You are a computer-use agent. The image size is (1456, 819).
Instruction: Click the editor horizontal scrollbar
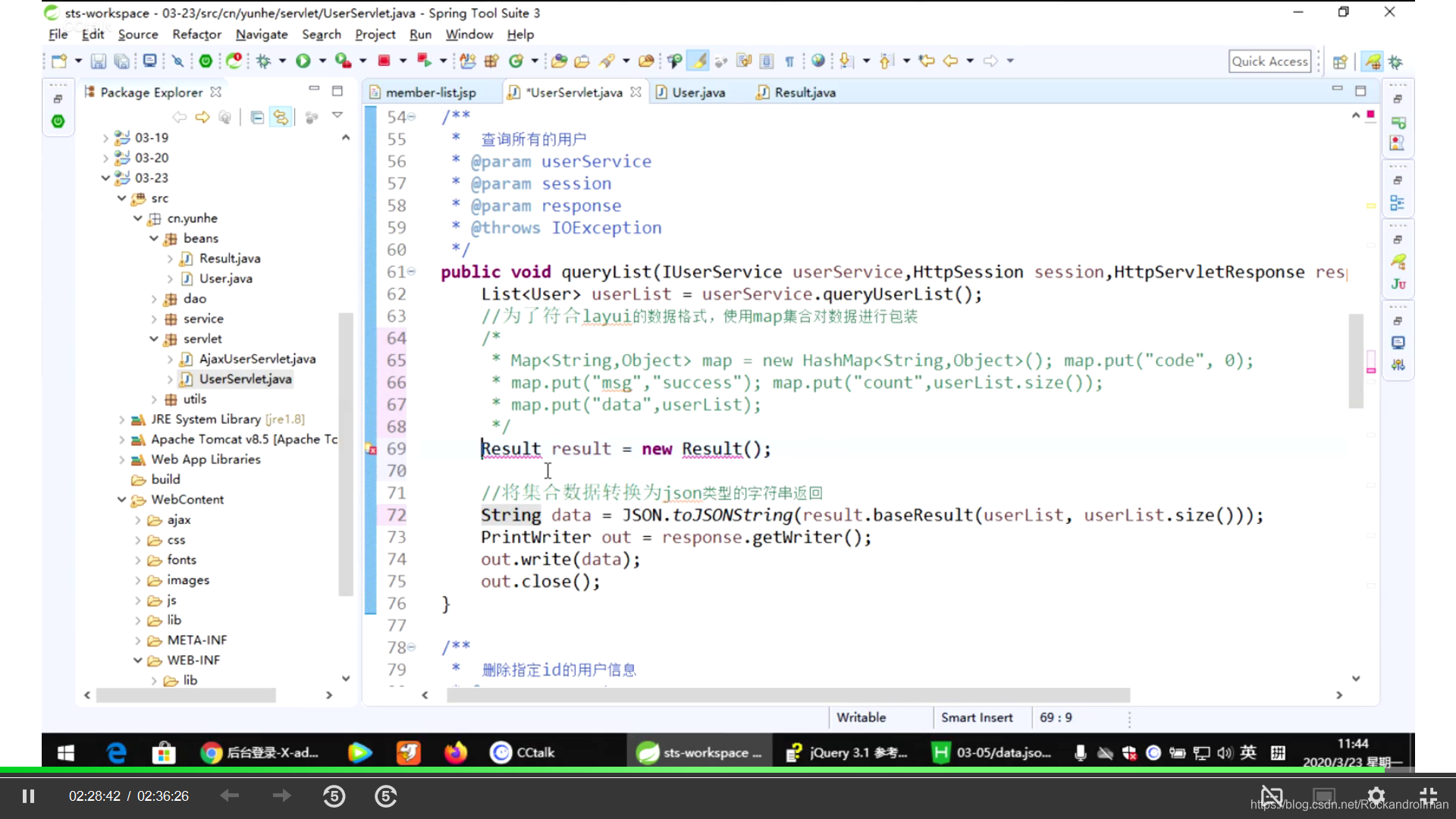[789, 695]
